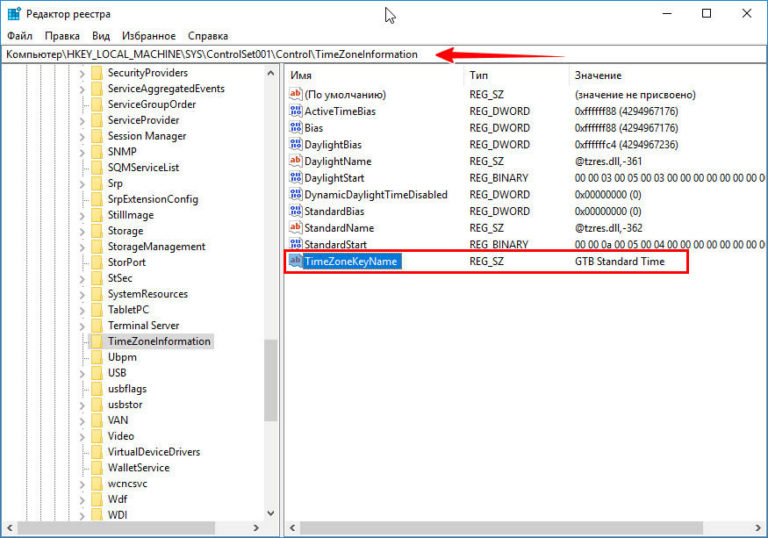
Task: Expand the Video key in the tree
Action: pyautogui.click(x=81, y=436)
